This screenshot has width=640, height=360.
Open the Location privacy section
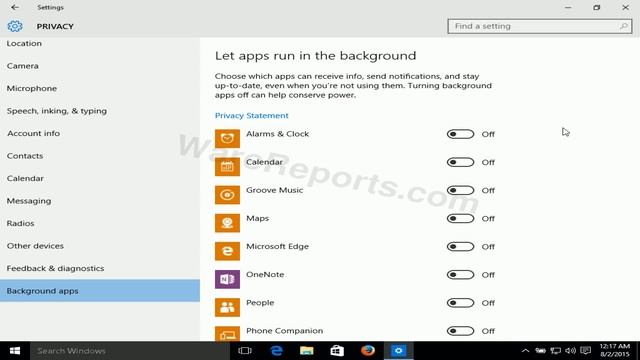click(x=100, y=43)
